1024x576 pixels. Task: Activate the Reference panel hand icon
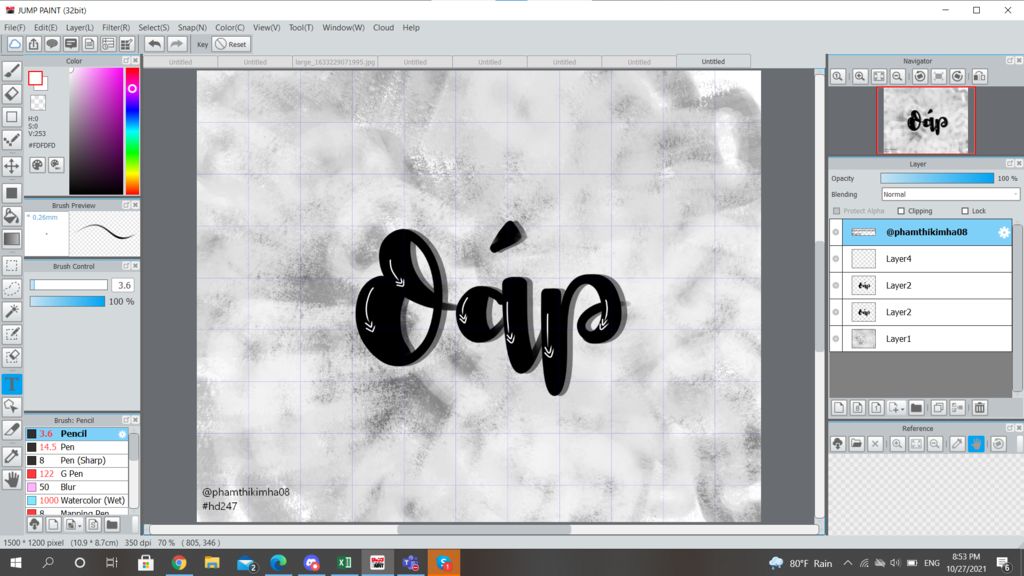click(x=976, y=444)
